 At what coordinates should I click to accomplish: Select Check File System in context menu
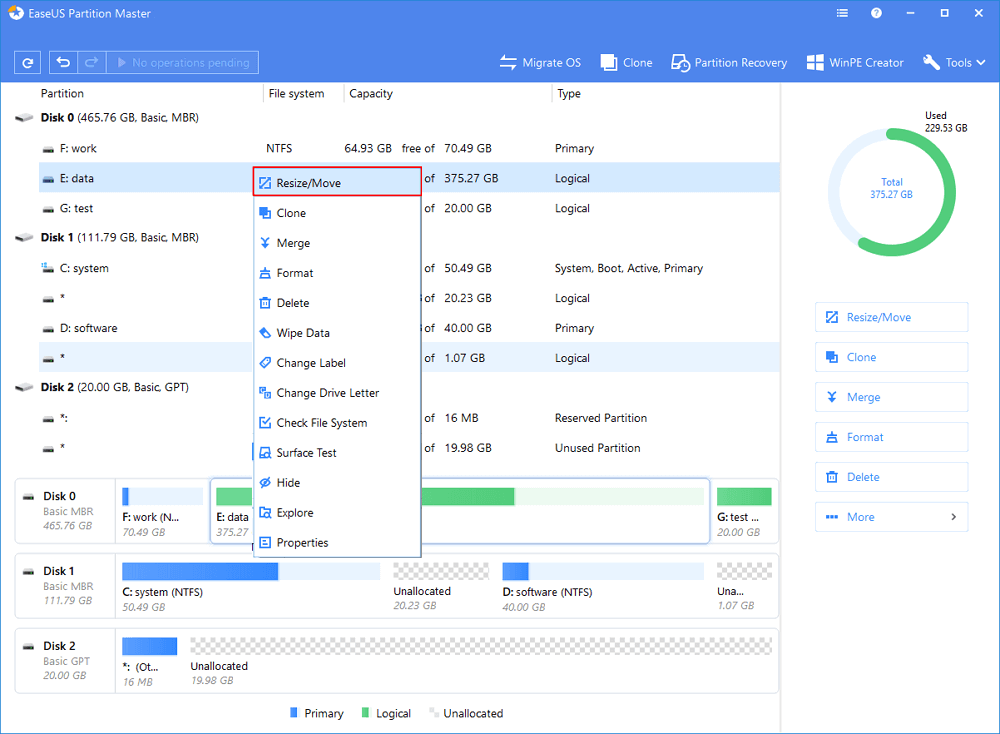point(337,423)
